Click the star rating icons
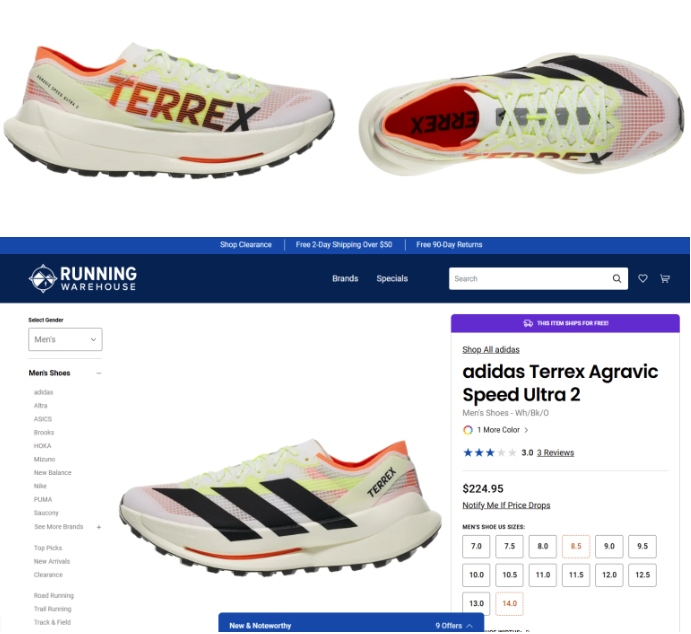This screenshot has width=691, height=634. pos(489,452)
